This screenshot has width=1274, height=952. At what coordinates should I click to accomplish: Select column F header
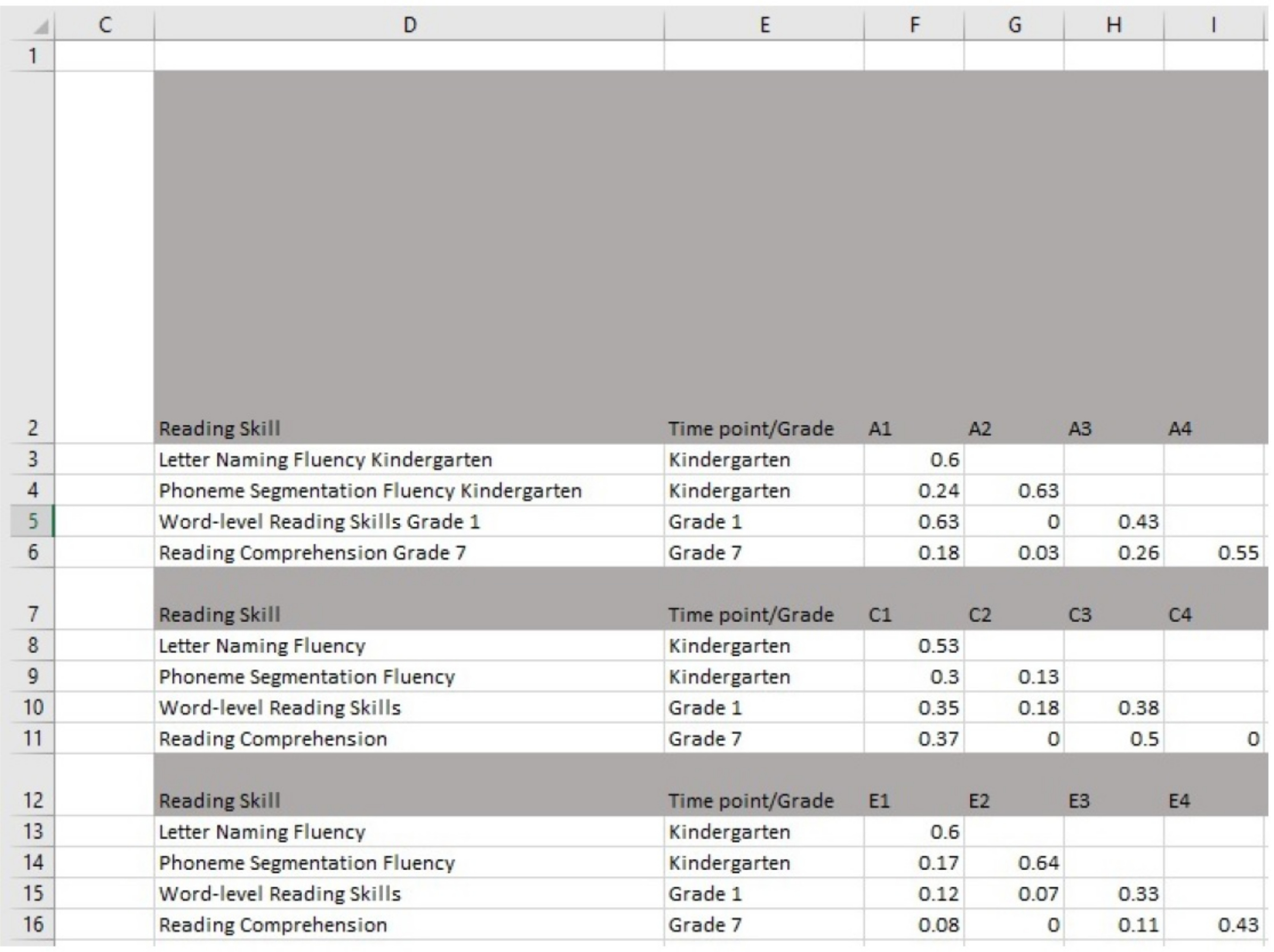(914, 25)
